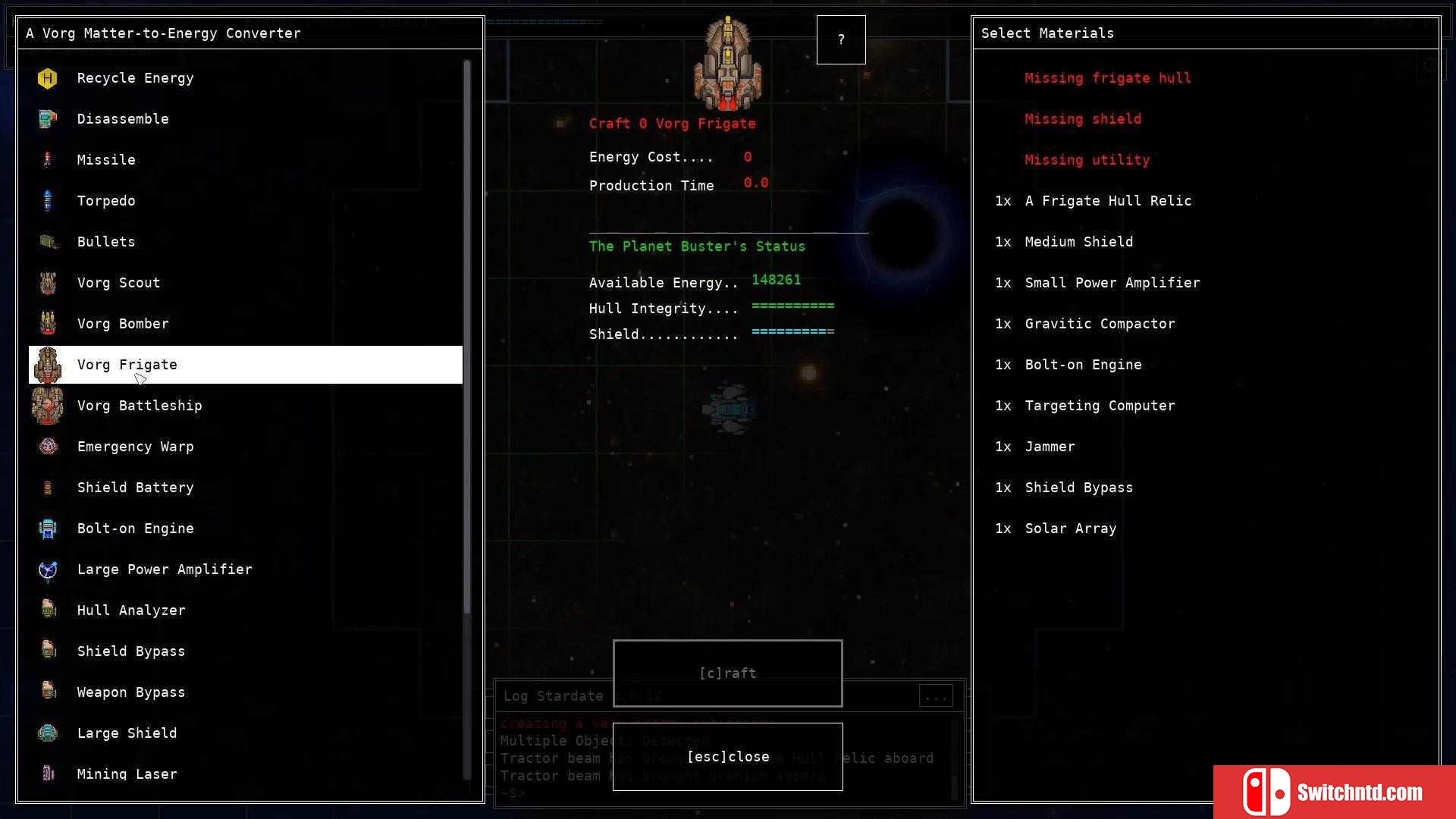Viewport: 1456px width, 819px height.
Task: Select the Hull Analyzer item icon
Action: click(48, 610)
